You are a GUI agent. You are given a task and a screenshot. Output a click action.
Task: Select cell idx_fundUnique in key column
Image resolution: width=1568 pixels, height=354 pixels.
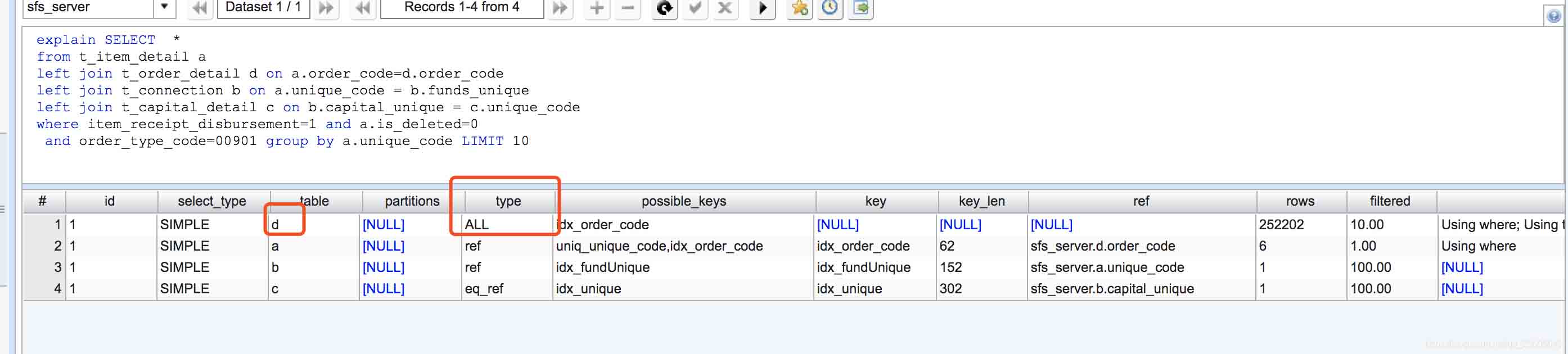pos(863,267)
